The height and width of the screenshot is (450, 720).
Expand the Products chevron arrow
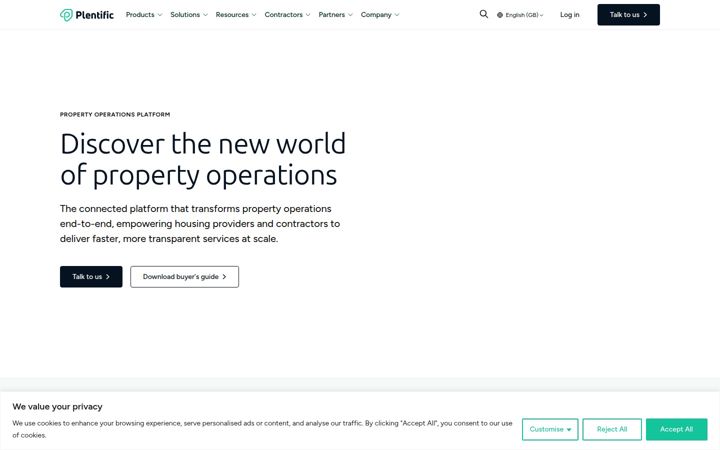(160, 15)
